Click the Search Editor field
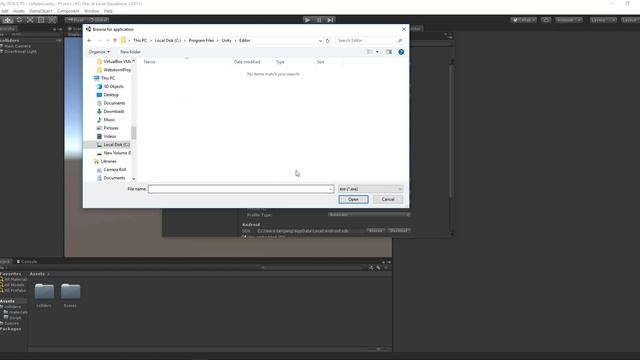Viewport: 640px width, 360px height. [x=366, y=40]
